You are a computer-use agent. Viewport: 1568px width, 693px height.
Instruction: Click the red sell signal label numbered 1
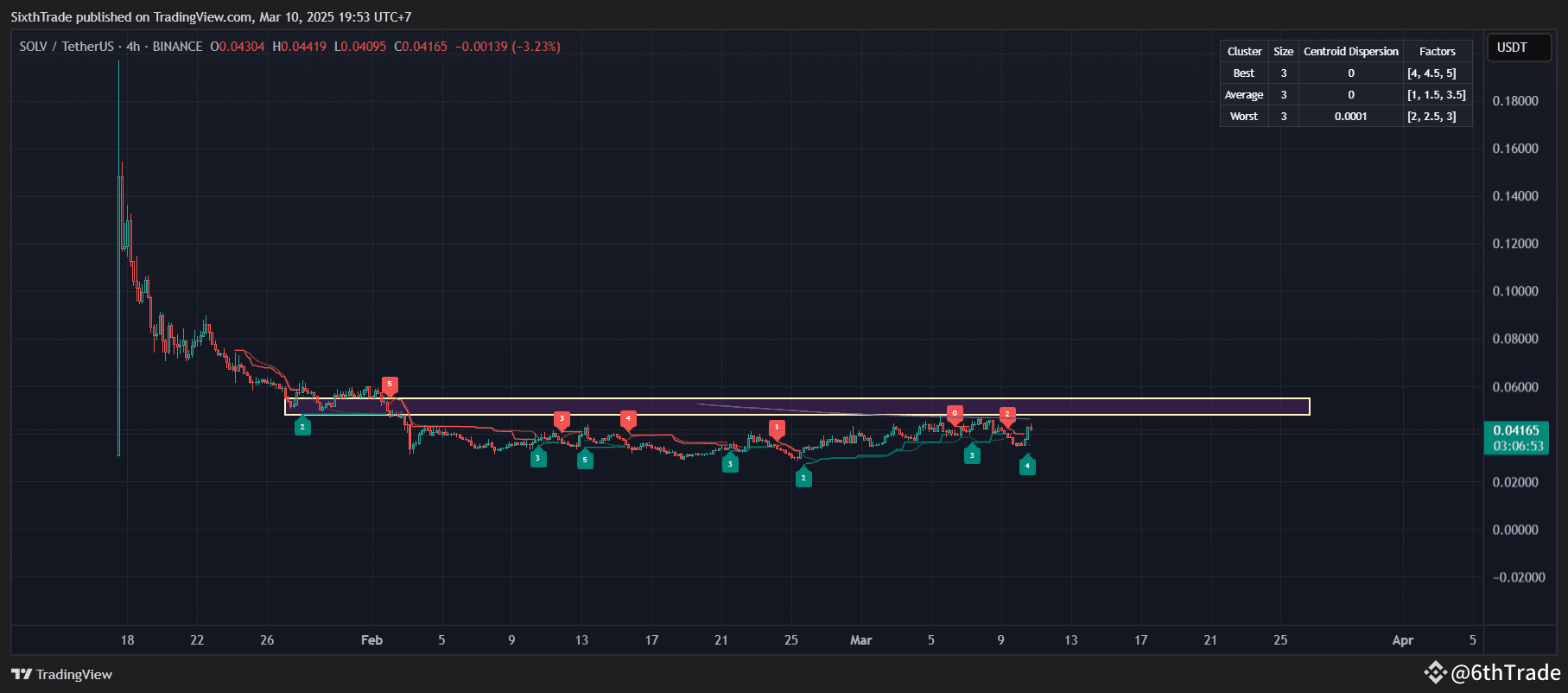click(x=777, y=428)
